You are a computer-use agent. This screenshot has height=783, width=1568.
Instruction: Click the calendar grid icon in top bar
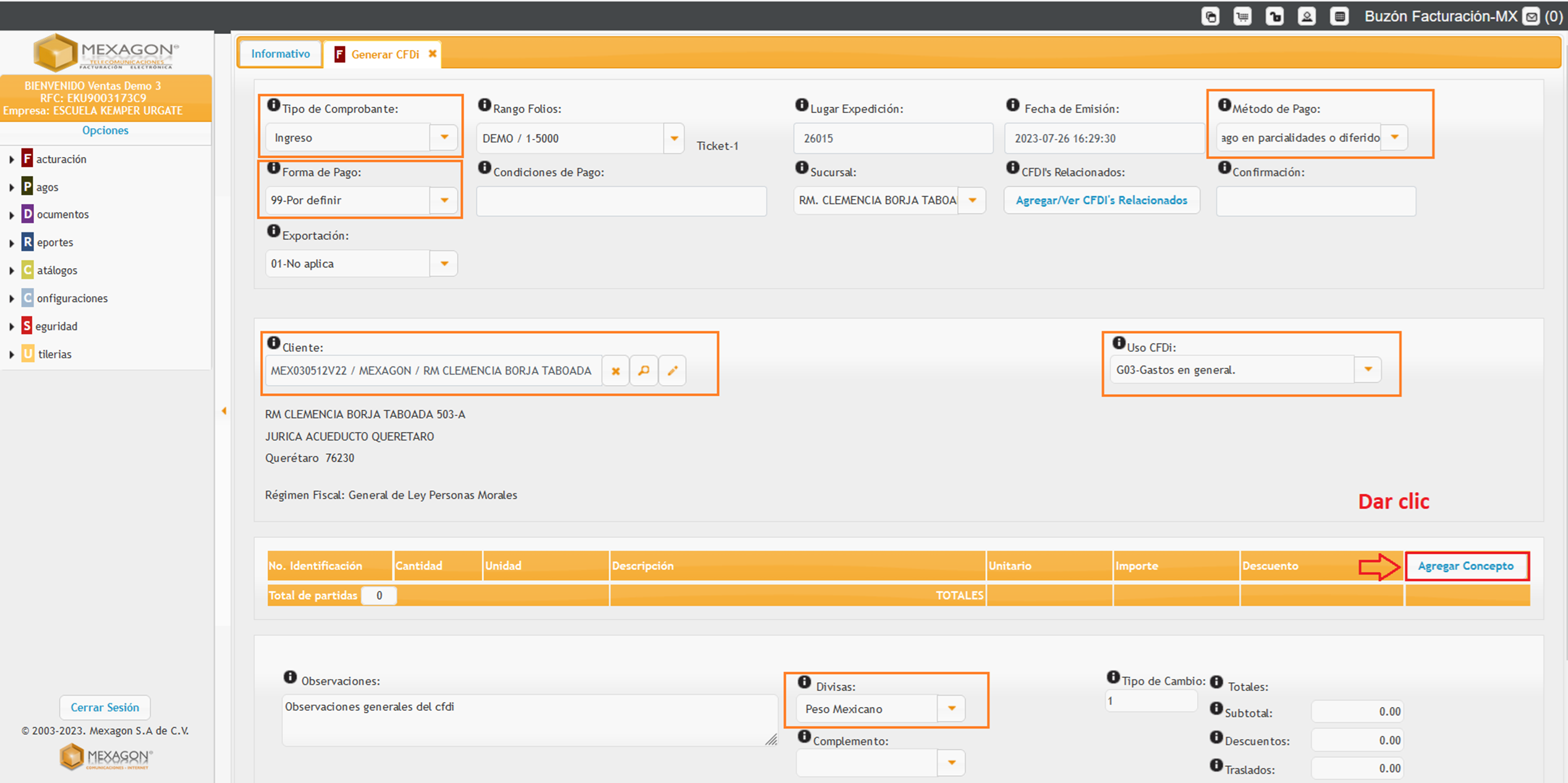pyautogui.click(x=1339, y=17)
